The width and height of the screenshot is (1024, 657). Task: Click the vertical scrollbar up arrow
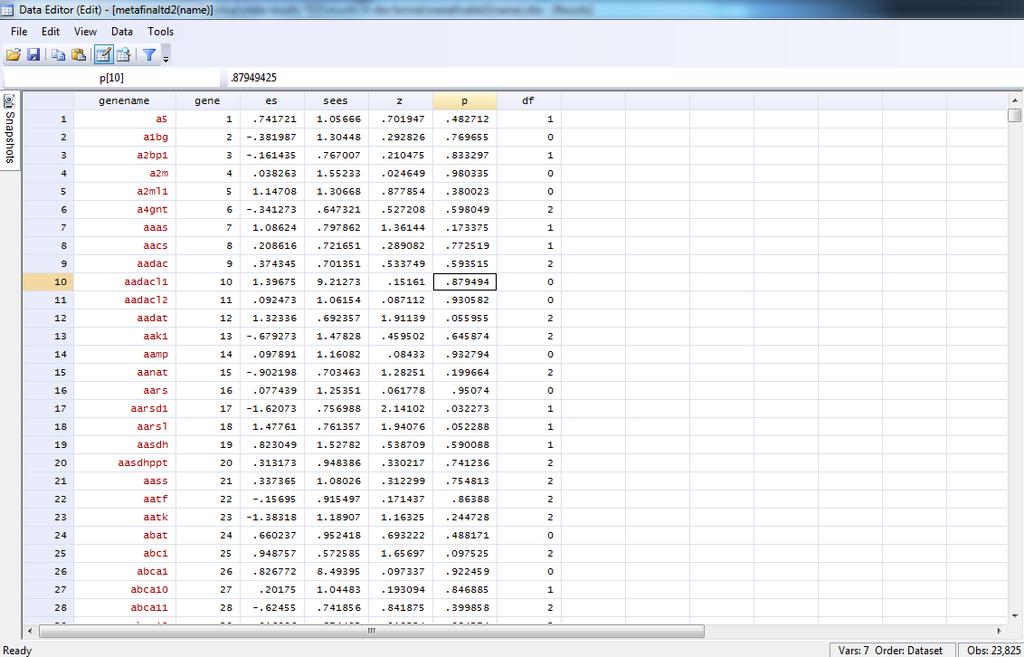click(x=1014, y=101)
